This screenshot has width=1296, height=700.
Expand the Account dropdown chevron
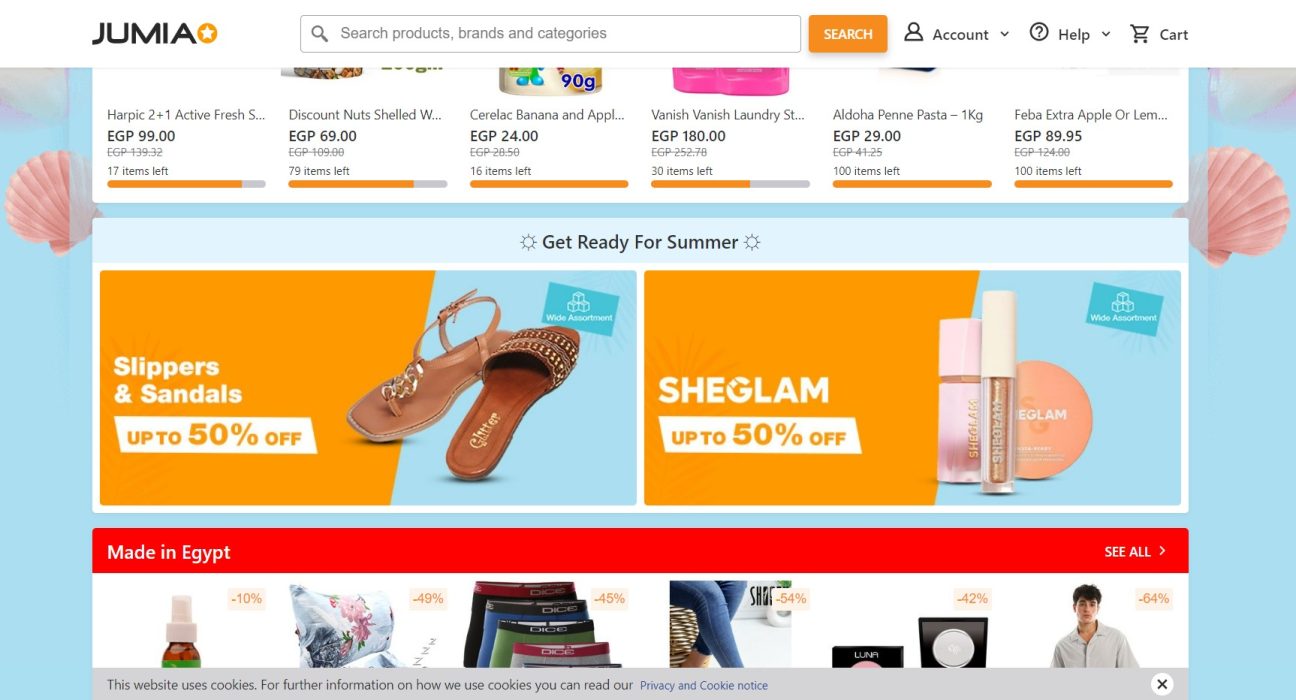tap(1004, 34)
